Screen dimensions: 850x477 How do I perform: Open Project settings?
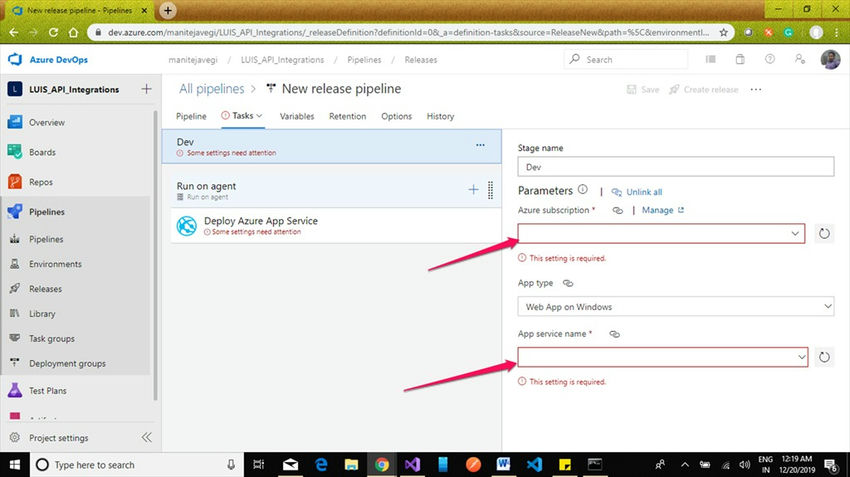point(59,438)
